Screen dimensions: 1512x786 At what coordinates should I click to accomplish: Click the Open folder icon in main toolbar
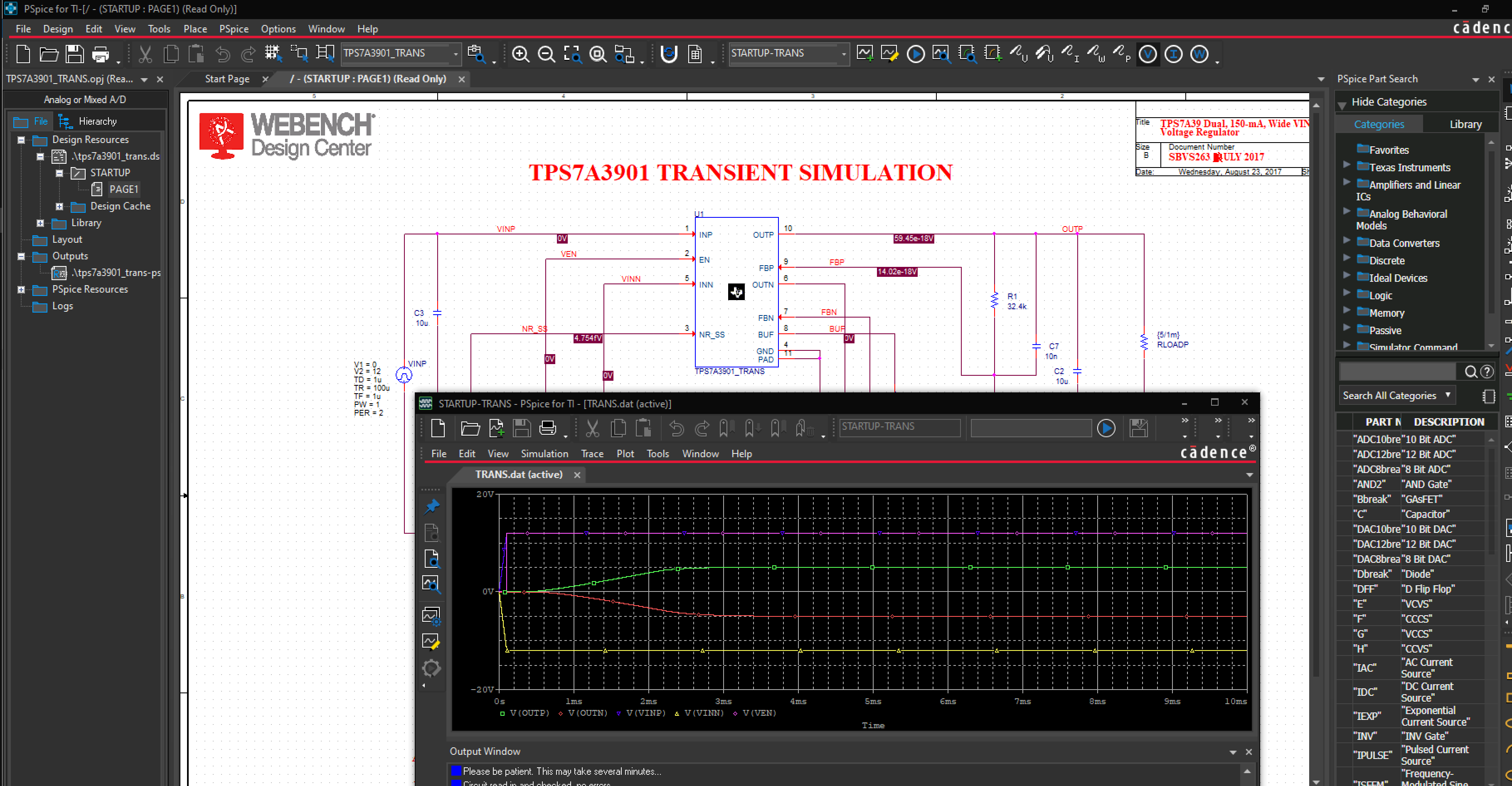[x=49, y=54]
